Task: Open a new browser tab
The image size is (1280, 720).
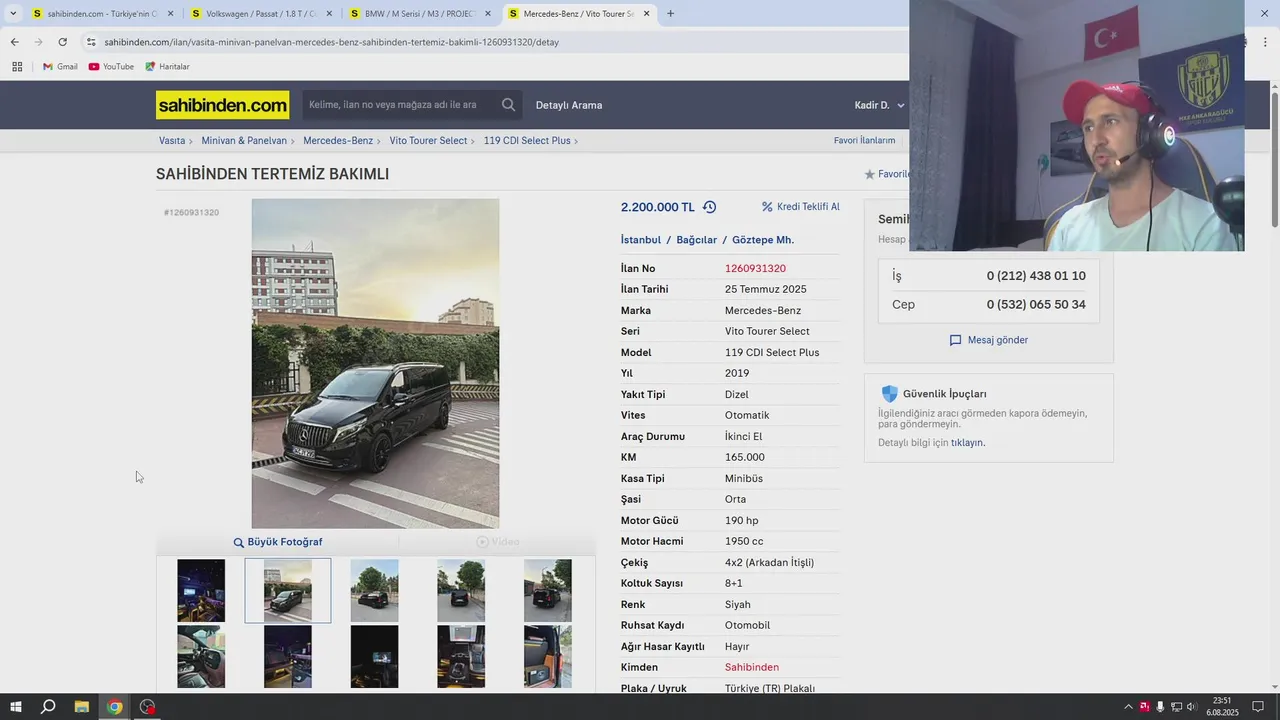Action: (x=670, y=14)
